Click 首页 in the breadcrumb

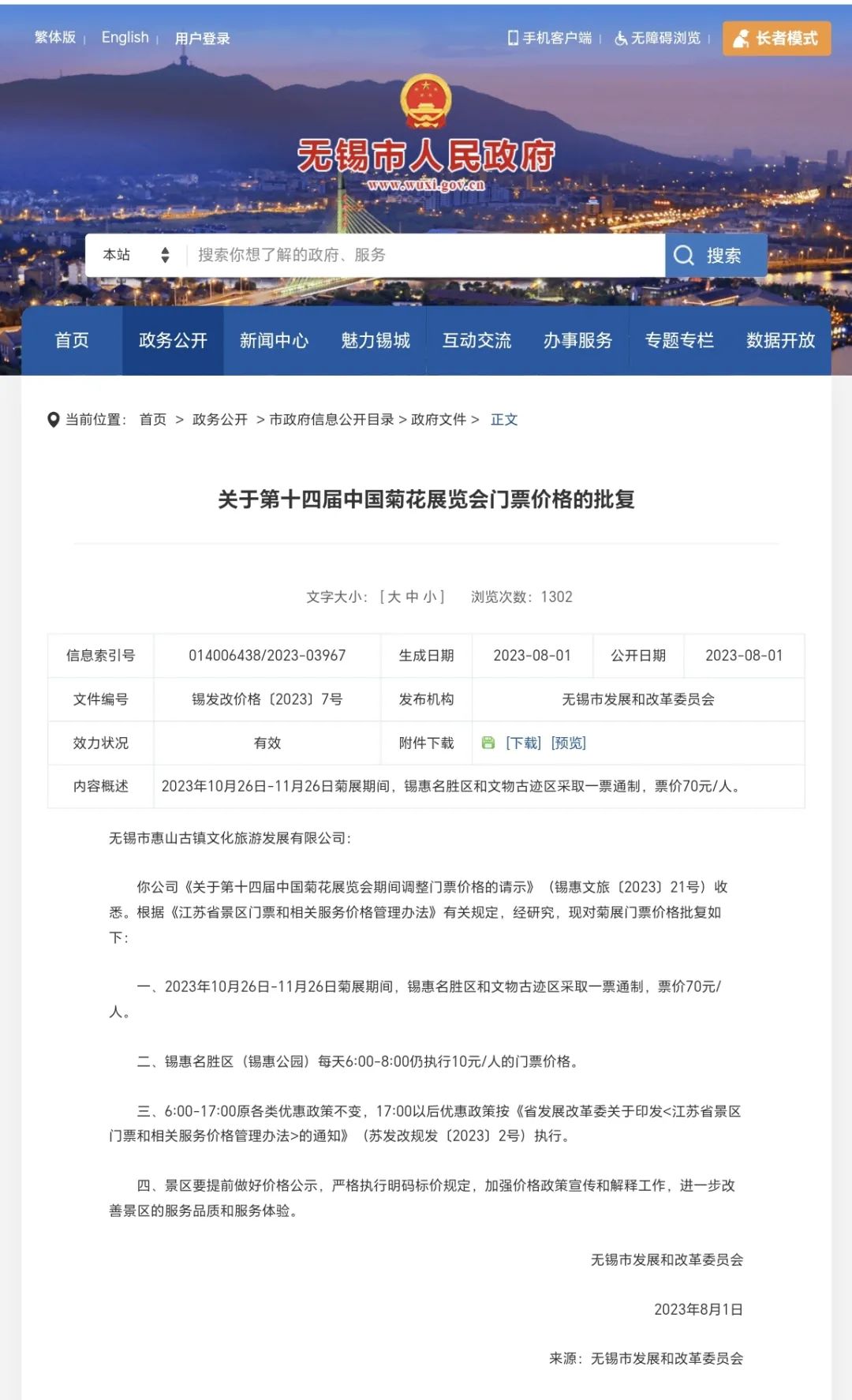[153, 420]
